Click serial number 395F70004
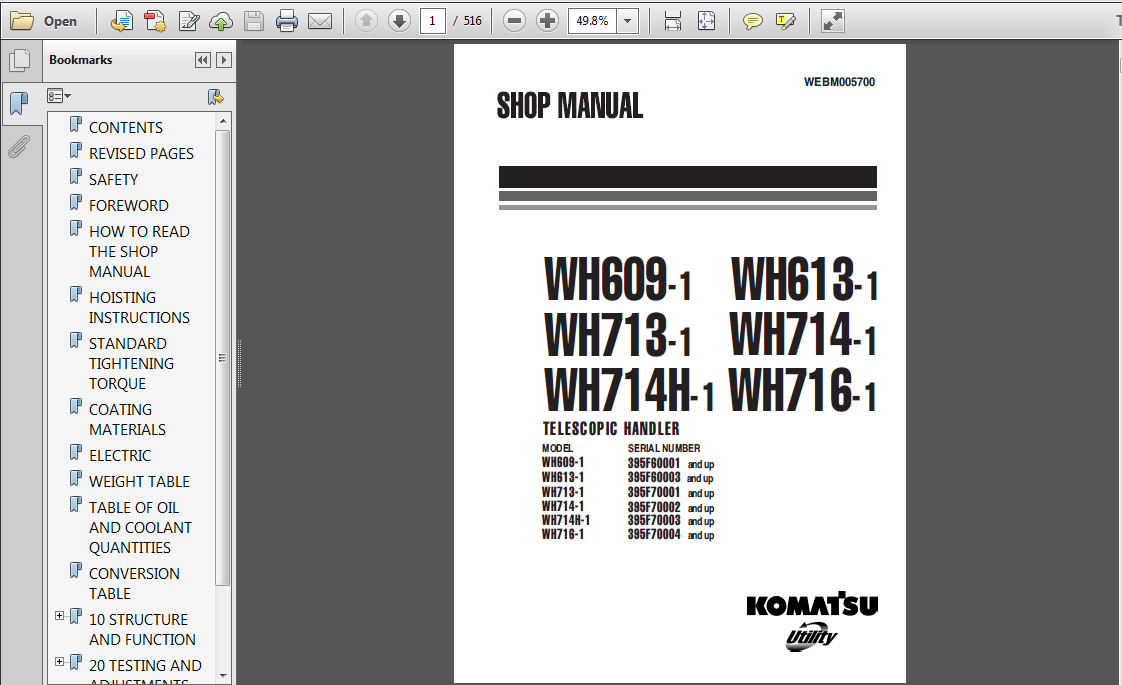This screenshot has width=1122, height=685. tap(653, 535)
